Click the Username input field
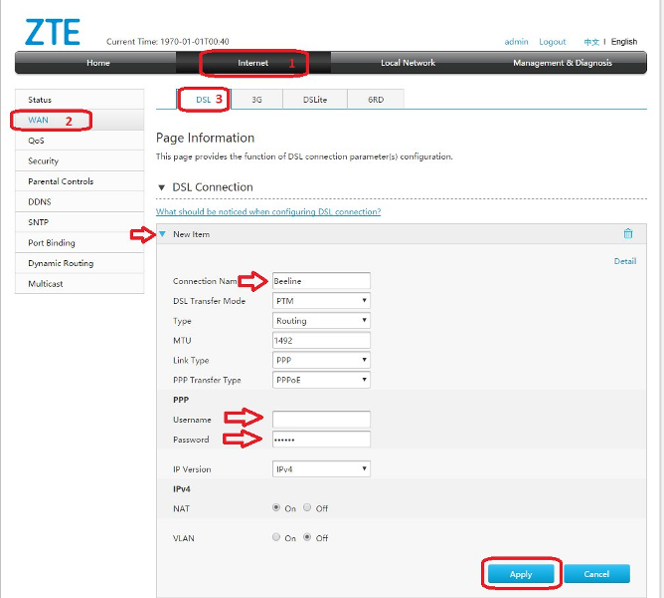 [321, 420]
